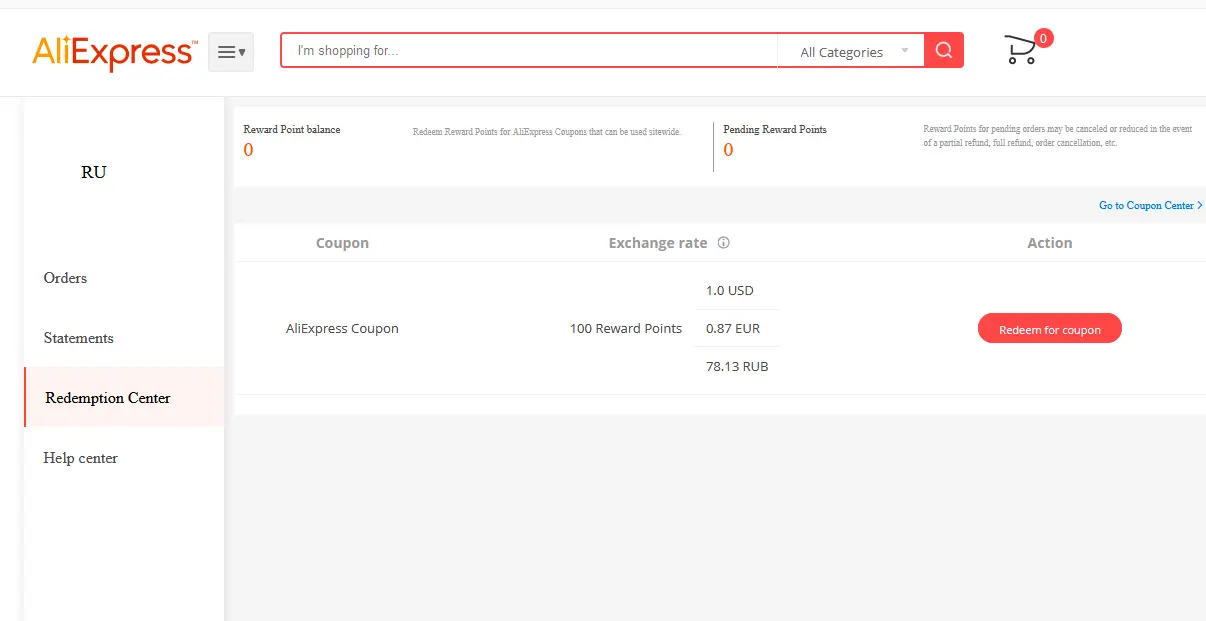Click the AliExpress logo

[114, 52]
